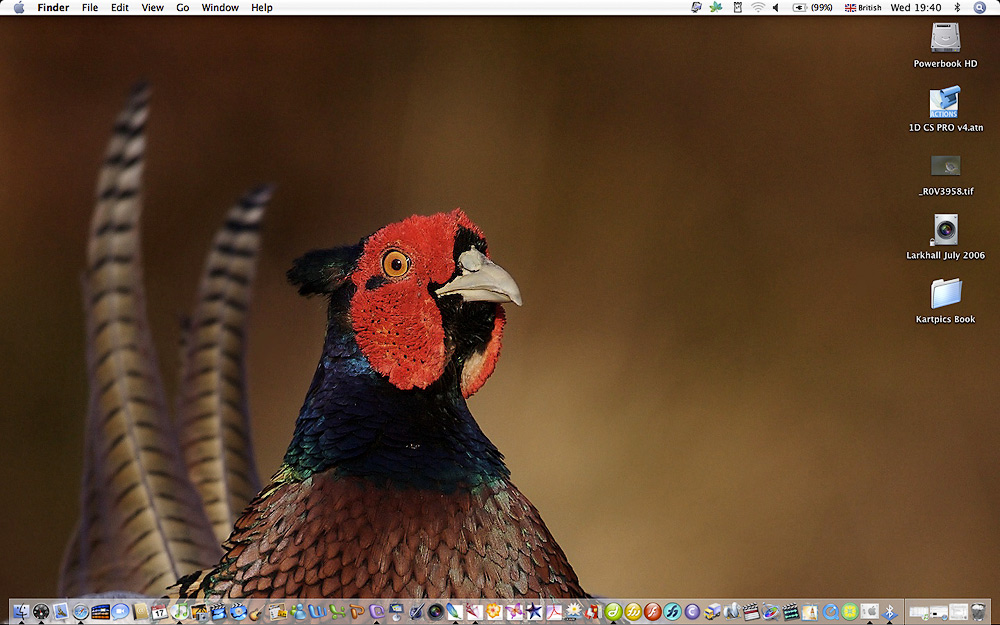Launch Fireworks yellow icon in Dock
Viewport: 1000px width, 625px height.
pyautogui.click(x=633, y=612)
